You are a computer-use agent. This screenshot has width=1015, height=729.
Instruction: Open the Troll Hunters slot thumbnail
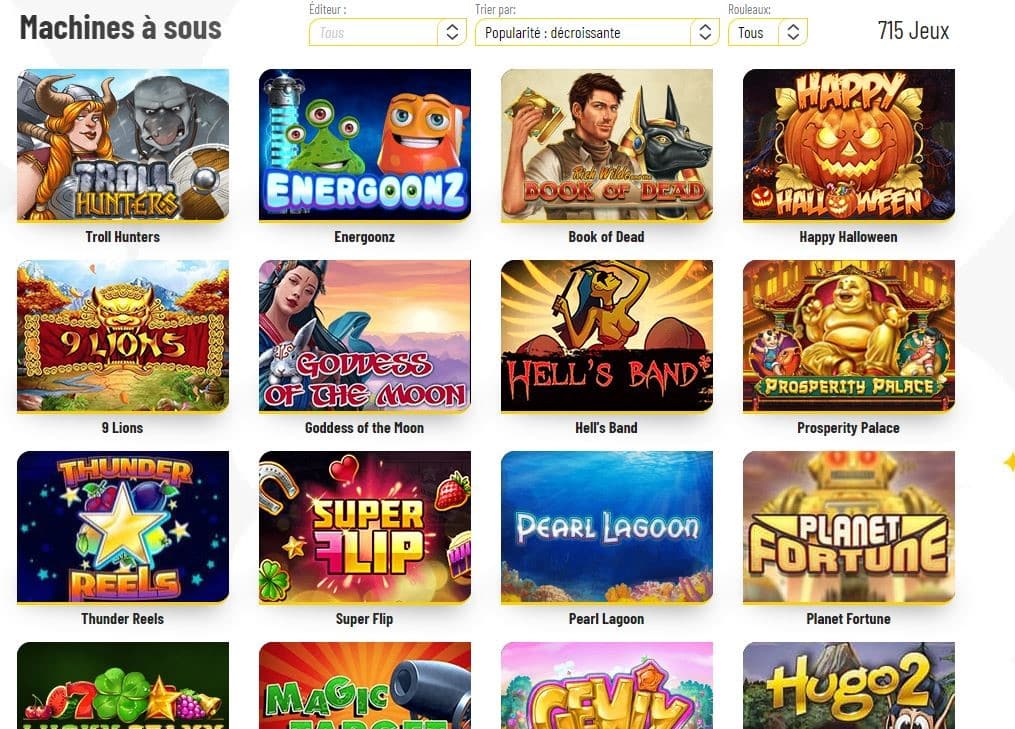click(123, 145)
